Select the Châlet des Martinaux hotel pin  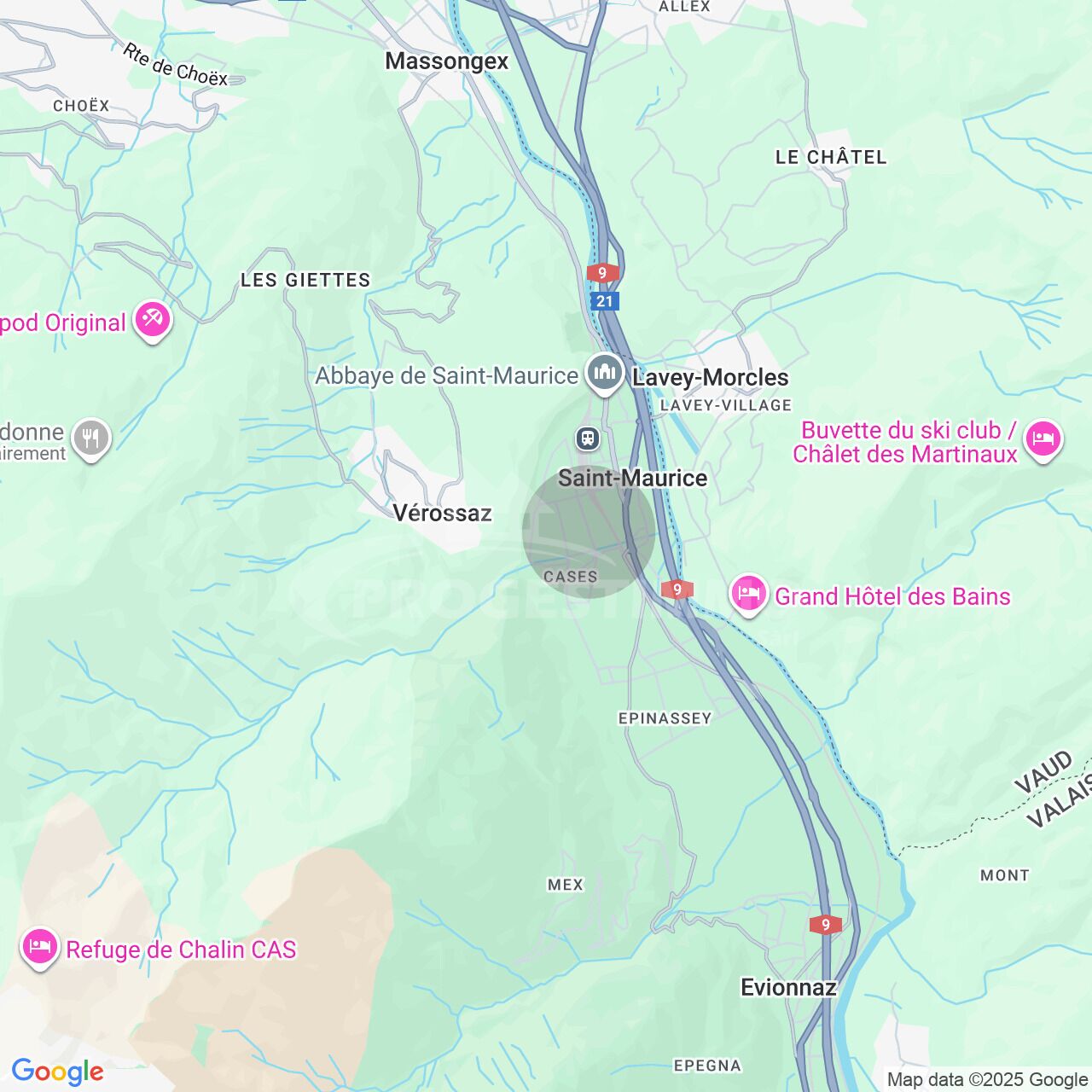[1043, 440]
